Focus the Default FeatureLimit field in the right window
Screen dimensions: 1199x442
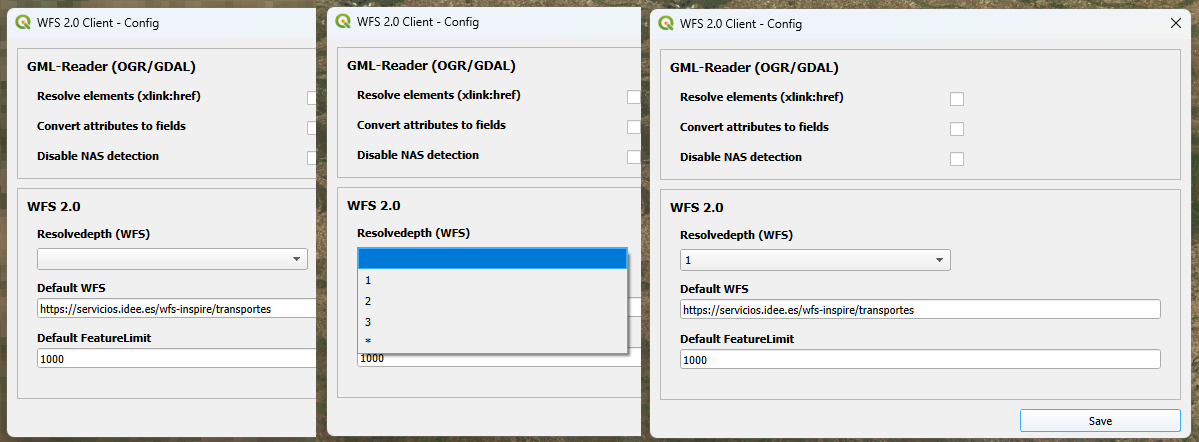pos(921,359)
